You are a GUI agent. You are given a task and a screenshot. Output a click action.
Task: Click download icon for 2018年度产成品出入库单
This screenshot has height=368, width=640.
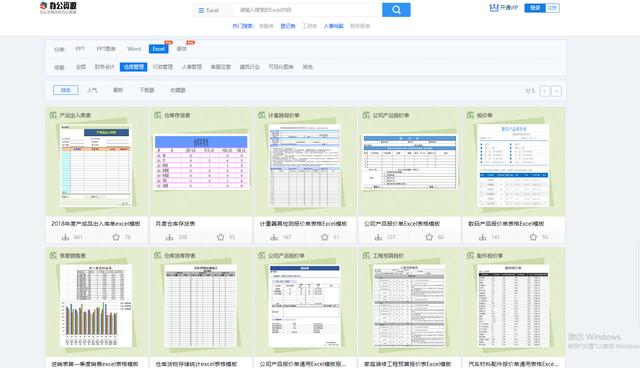click(x=65, y=237)
